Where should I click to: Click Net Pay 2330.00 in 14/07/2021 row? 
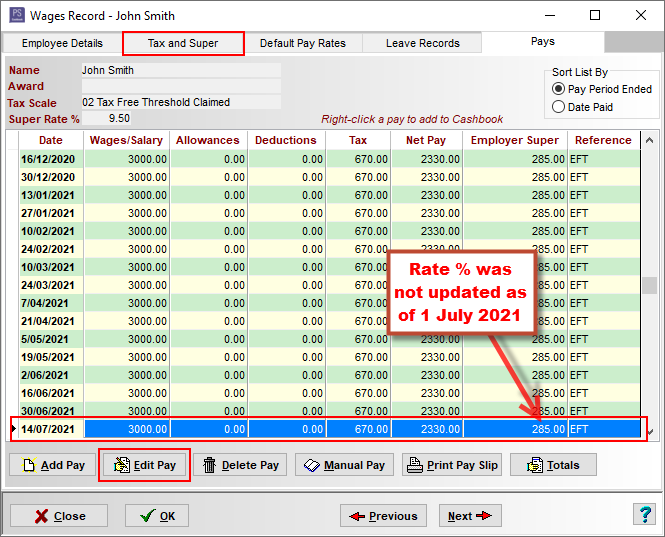427,429
